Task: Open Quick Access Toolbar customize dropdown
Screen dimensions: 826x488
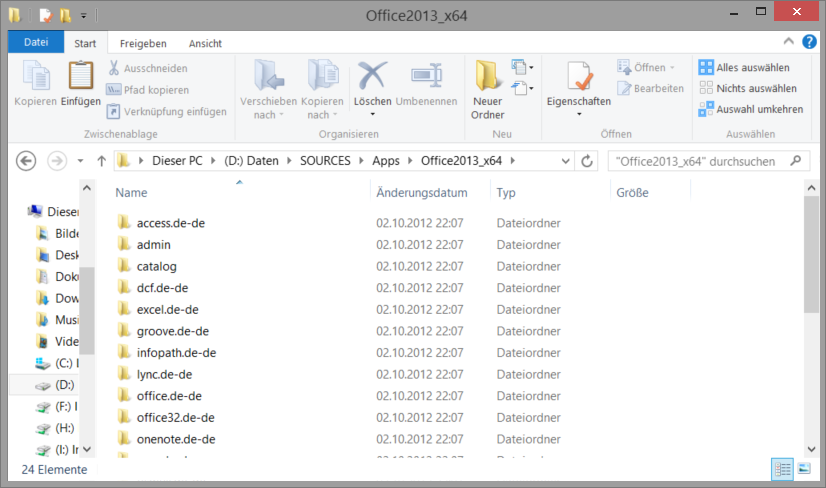Action: pos(83,16)
